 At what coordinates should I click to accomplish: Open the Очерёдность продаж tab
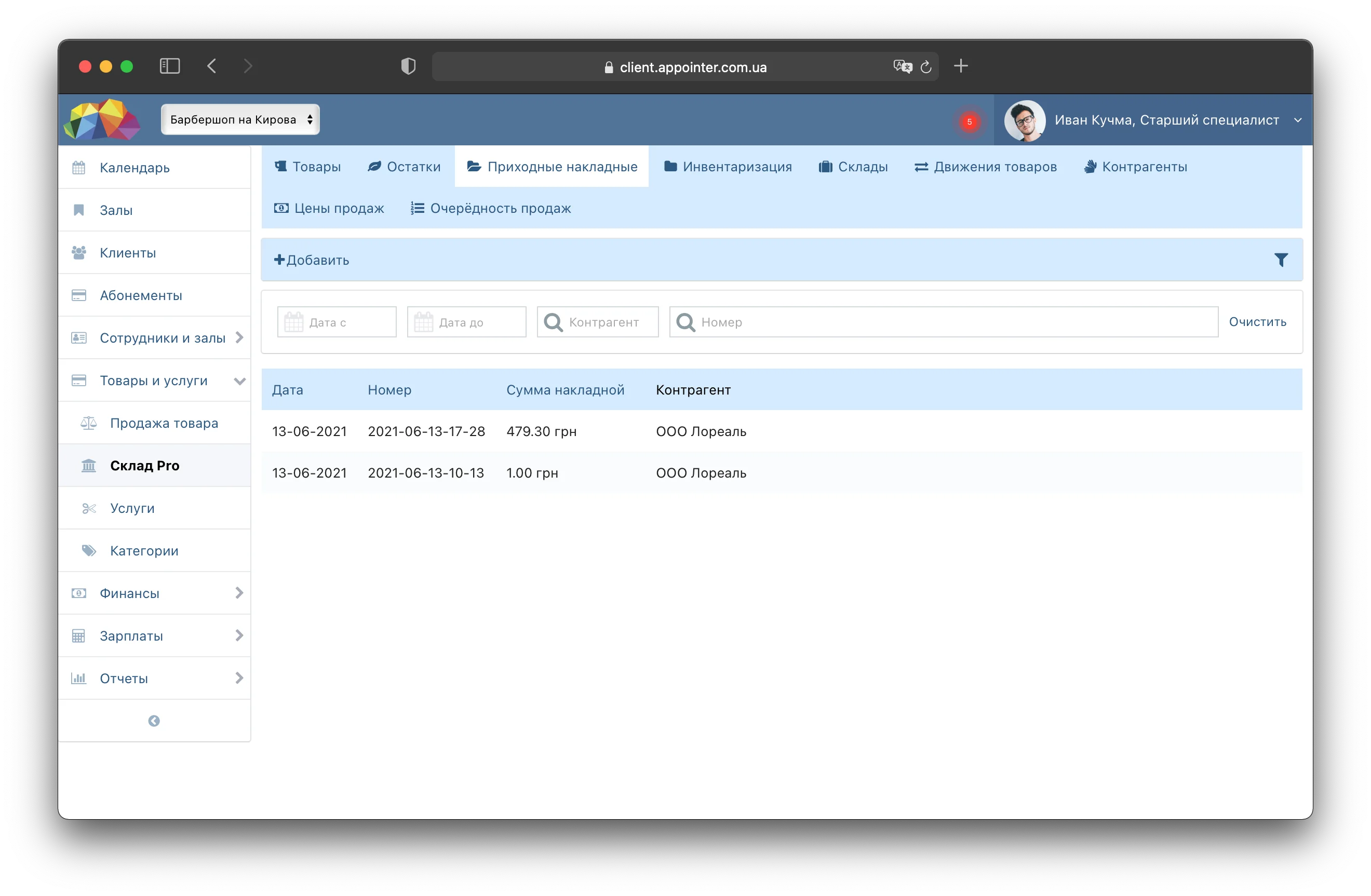click(490, 208)
